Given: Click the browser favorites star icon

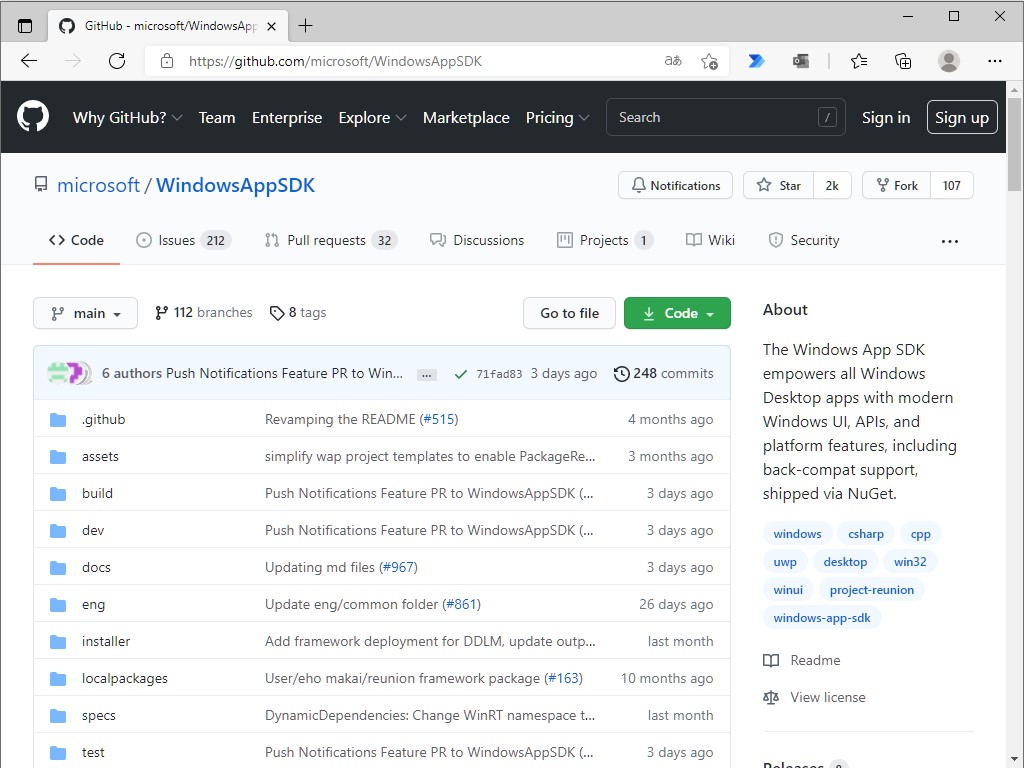Looking at the screenshot, I should click(858, 60).
